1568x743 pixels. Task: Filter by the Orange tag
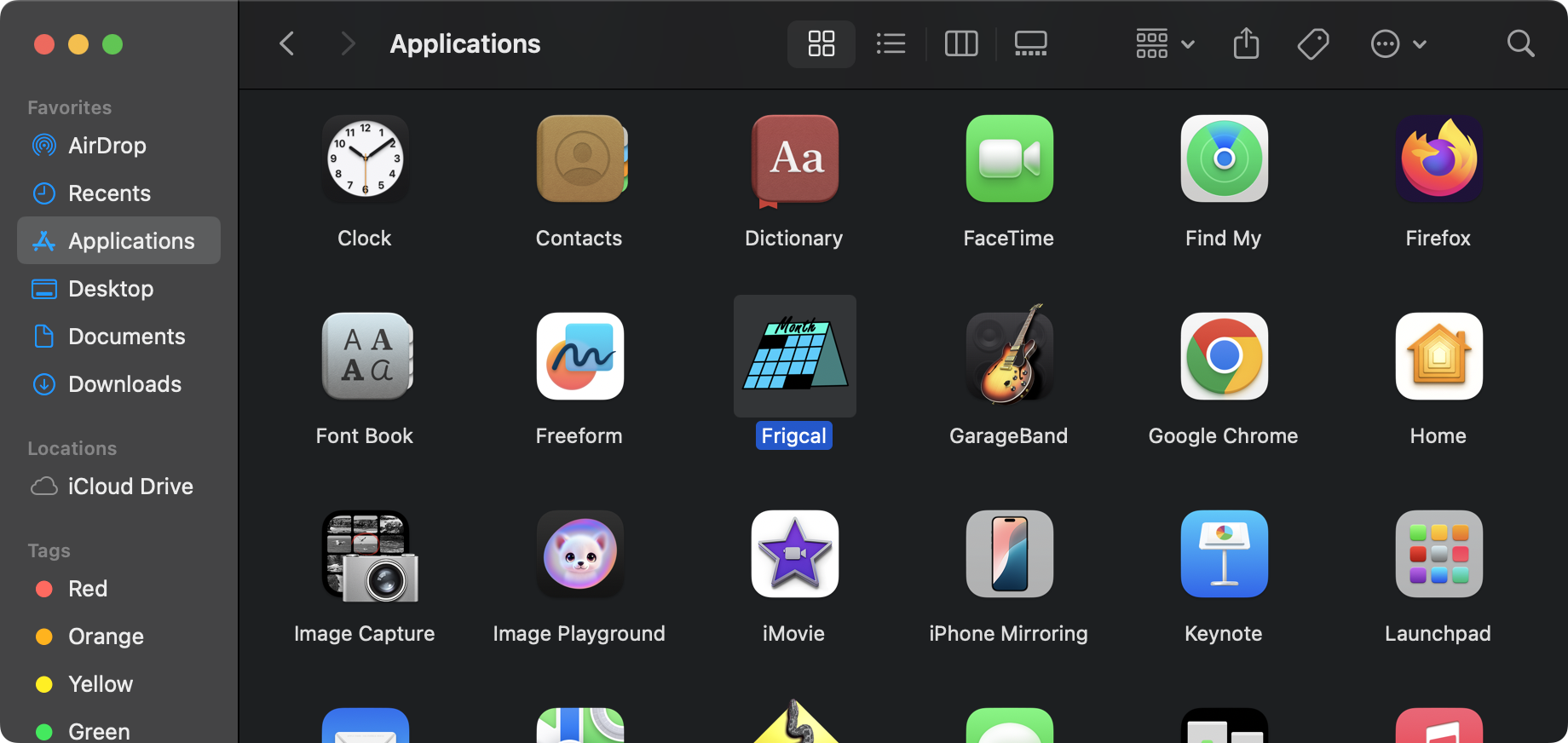click(118, 636)
